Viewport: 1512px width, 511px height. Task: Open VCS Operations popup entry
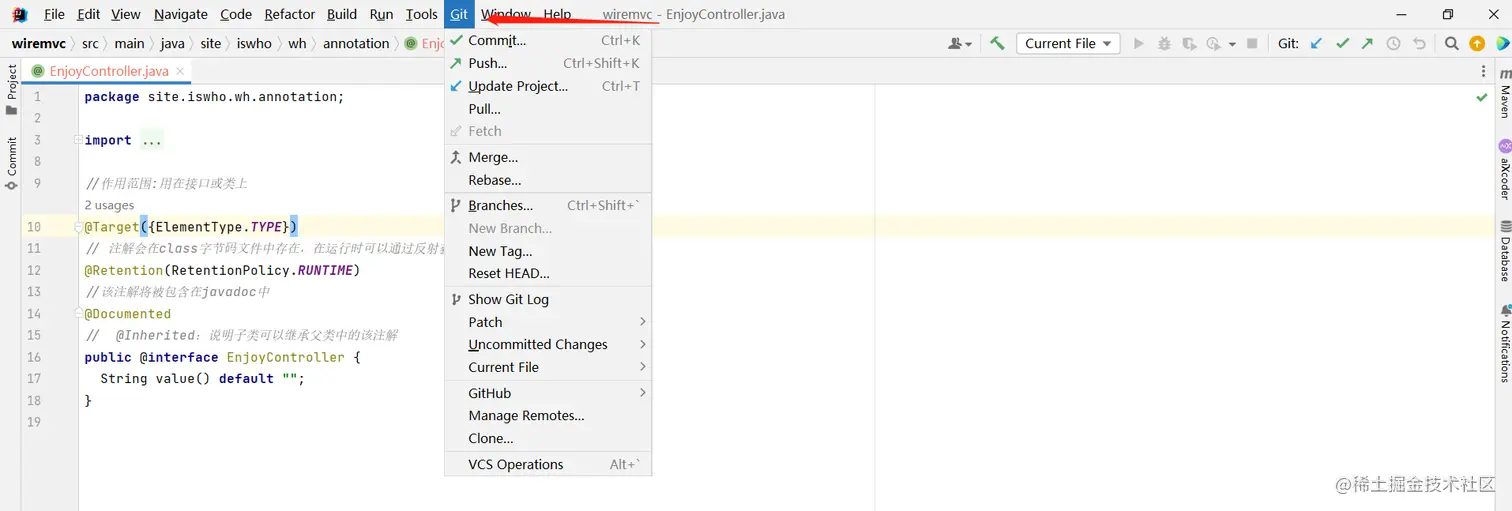pos(548,464)
